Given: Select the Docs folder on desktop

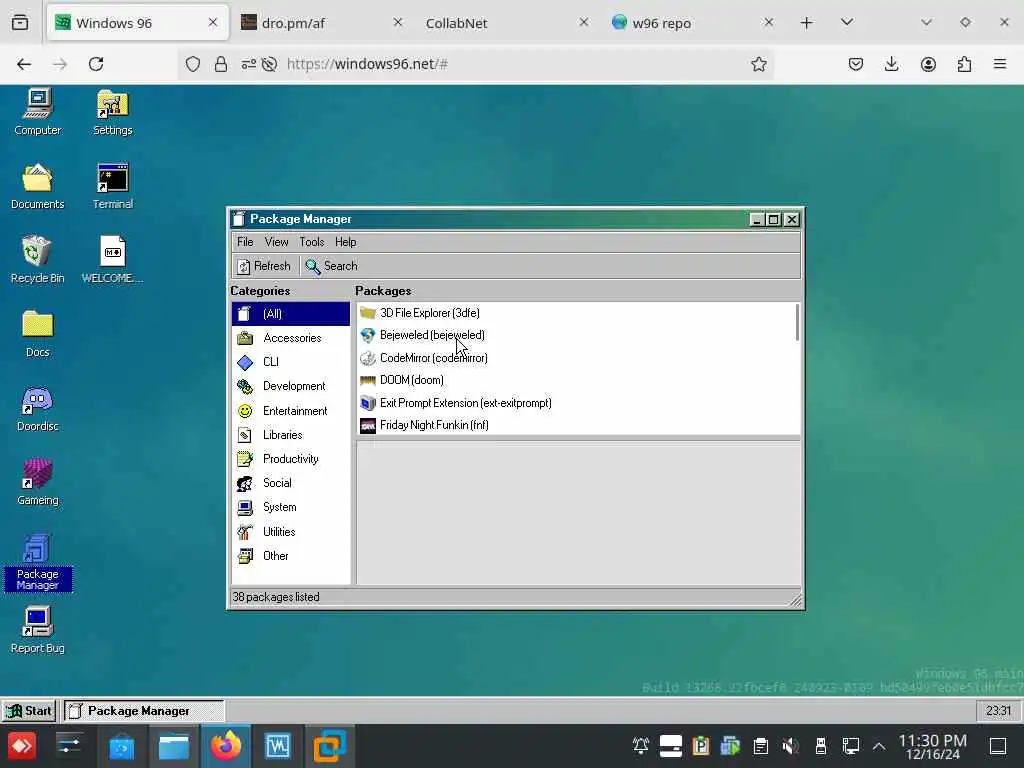Looking at the screenshot, I should point(37,334).
